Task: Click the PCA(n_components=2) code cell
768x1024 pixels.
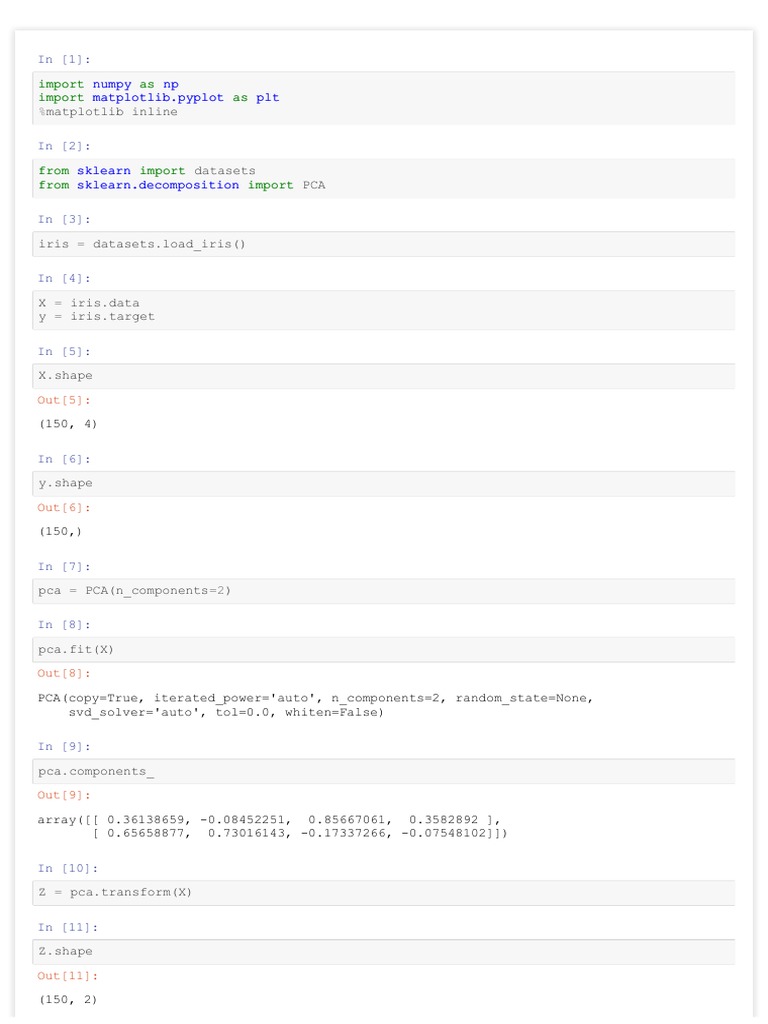Action: click(384, 590)
